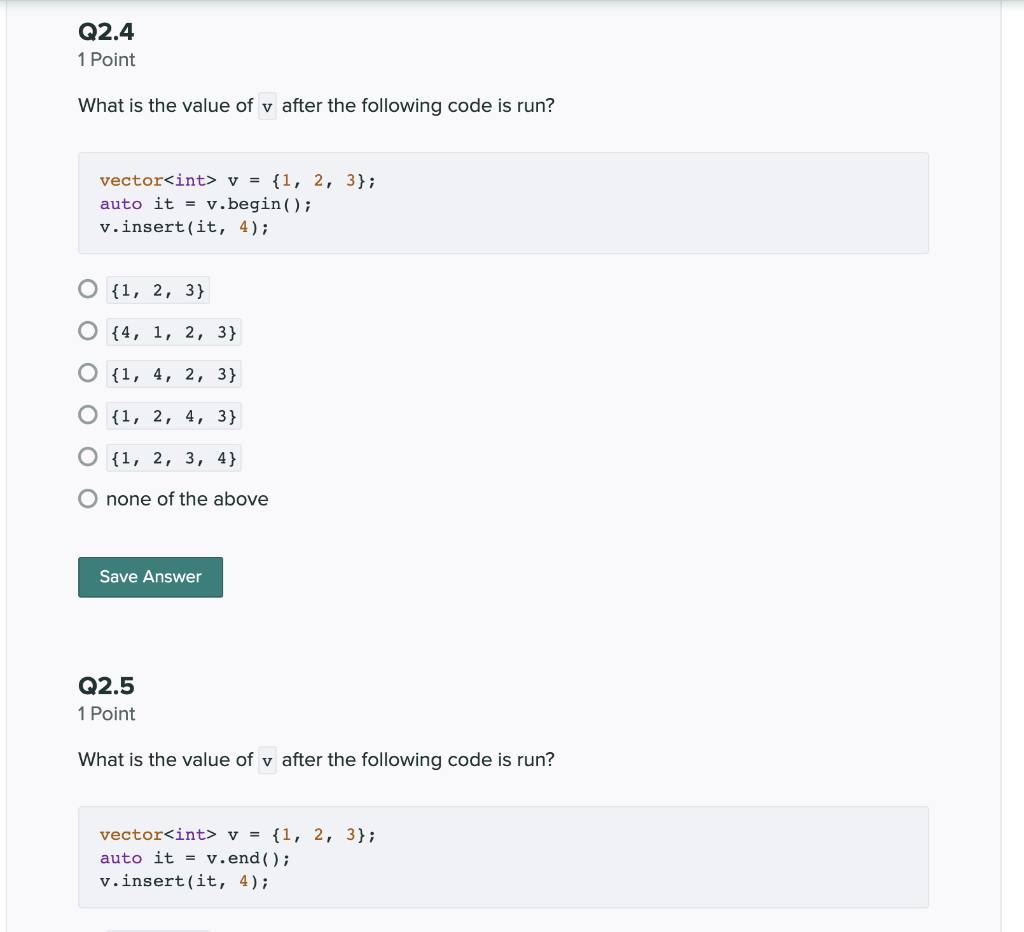Select the 'none of the above' option
1024x932 pixels.
(x=88, y=498)
